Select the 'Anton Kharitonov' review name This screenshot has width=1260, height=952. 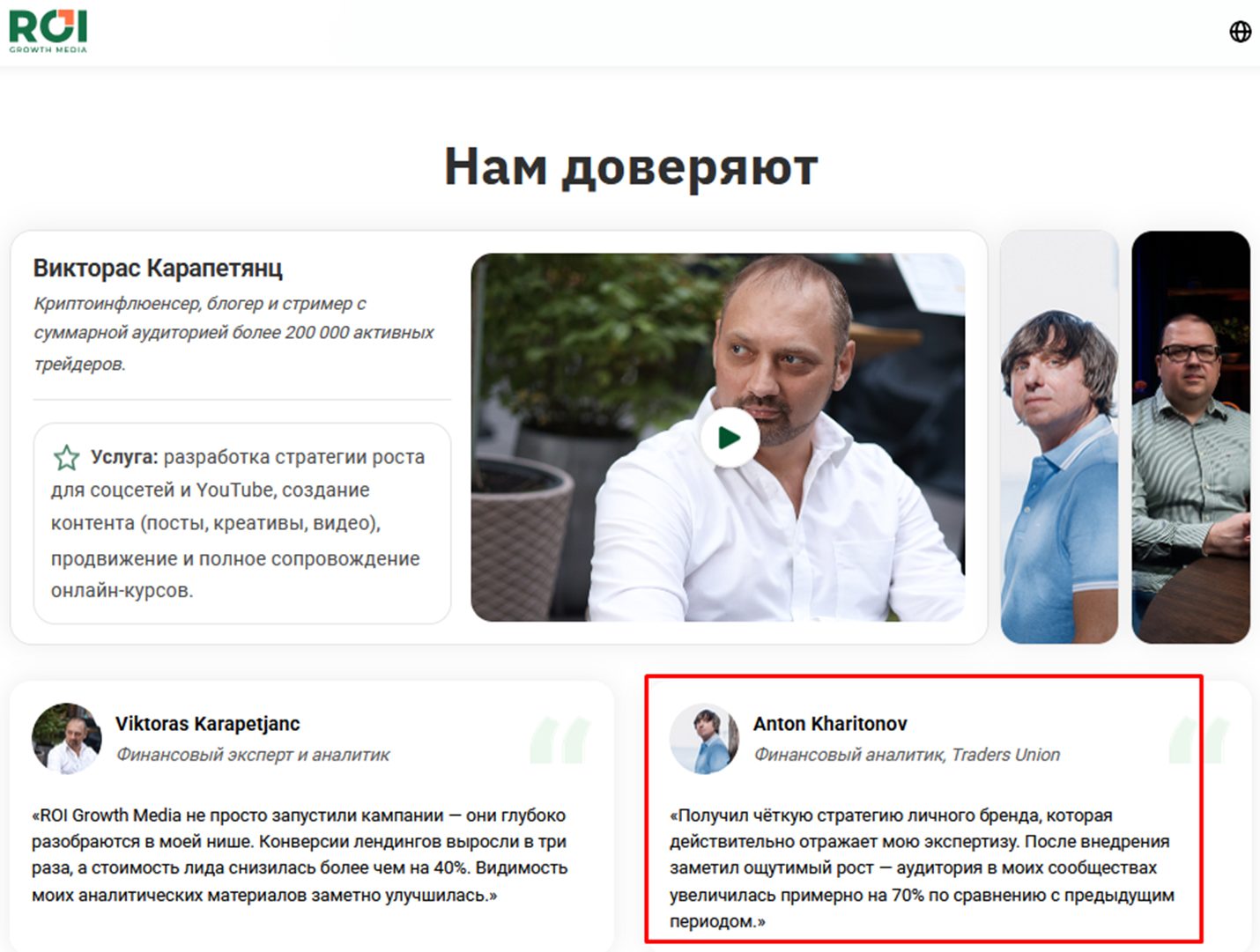point(830,724)
